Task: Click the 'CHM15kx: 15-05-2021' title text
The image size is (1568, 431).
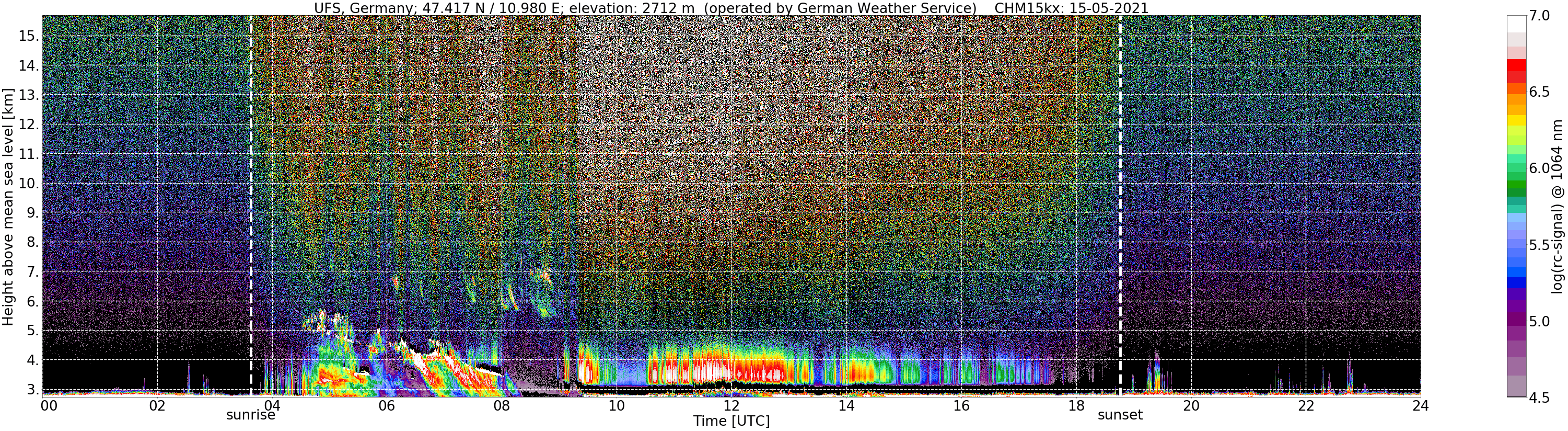Action: (x=1071, y=8)
